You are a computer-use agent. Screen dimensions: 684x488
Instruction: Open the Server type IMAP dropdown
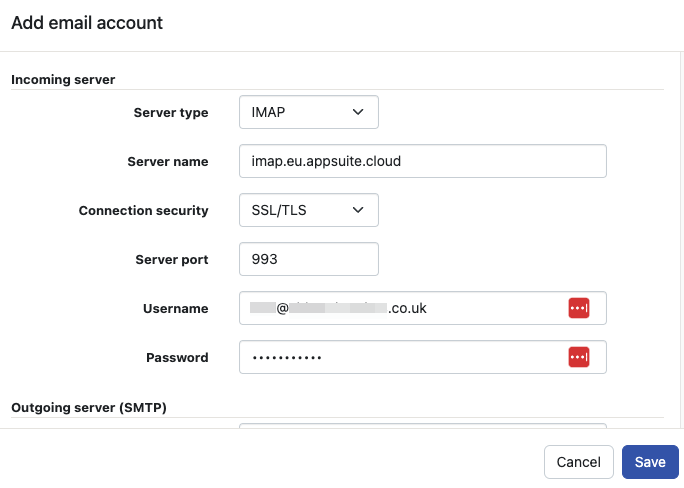click(308, 112)
